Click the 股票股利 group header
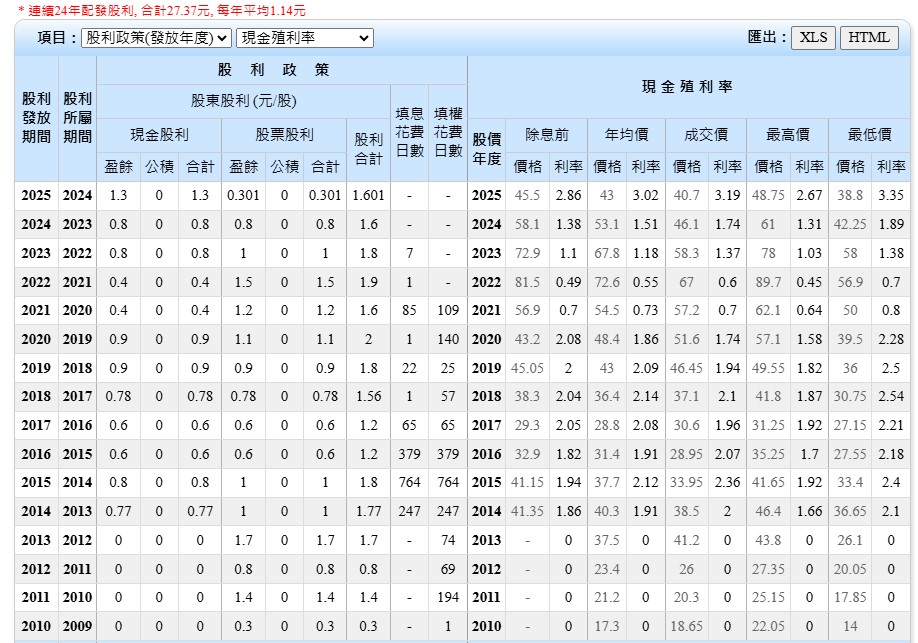The width and height of the screenshot is (918, 643). [x=284, y=134]
